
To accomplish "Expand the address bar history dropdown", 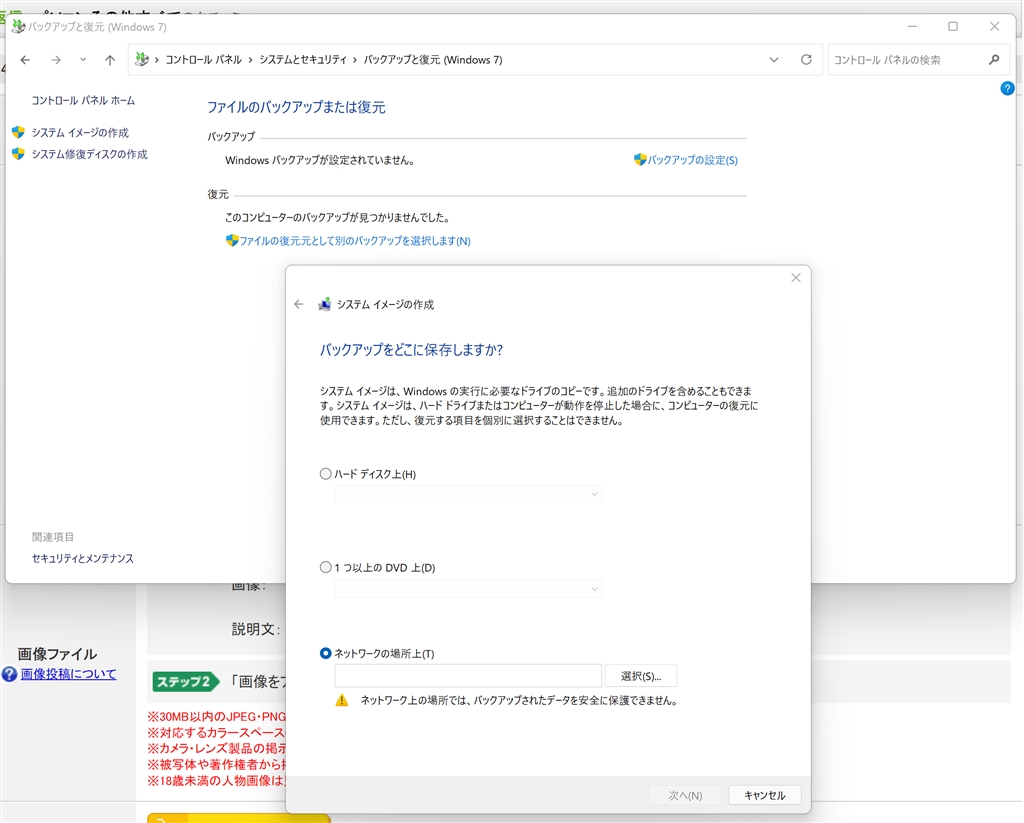I will click(774, 60).
